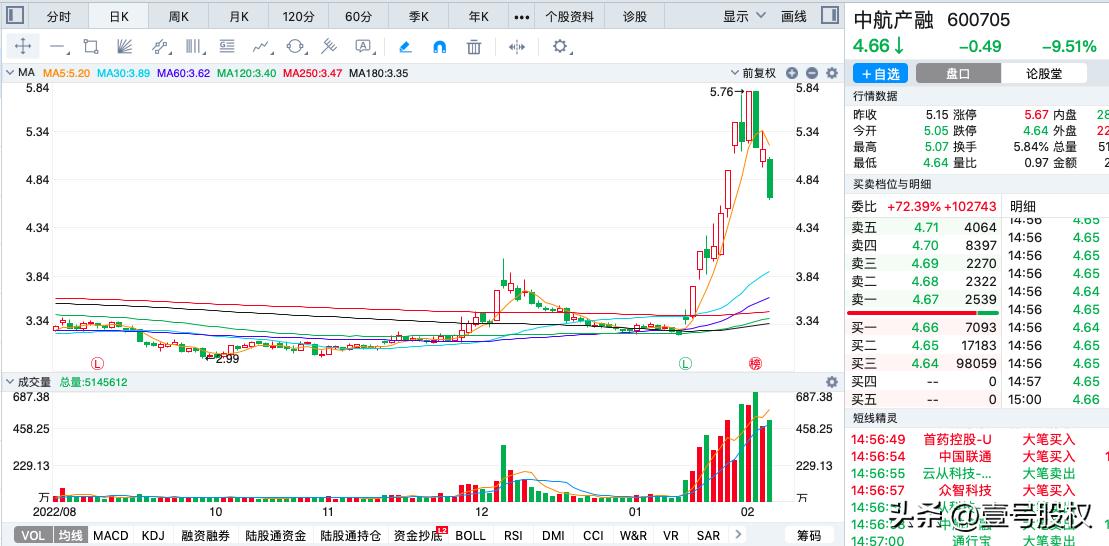Image resolution: width=1109 pixels, height=546 pixels.
Task: Open more period options ellipsis
Action: pos(522,16)
